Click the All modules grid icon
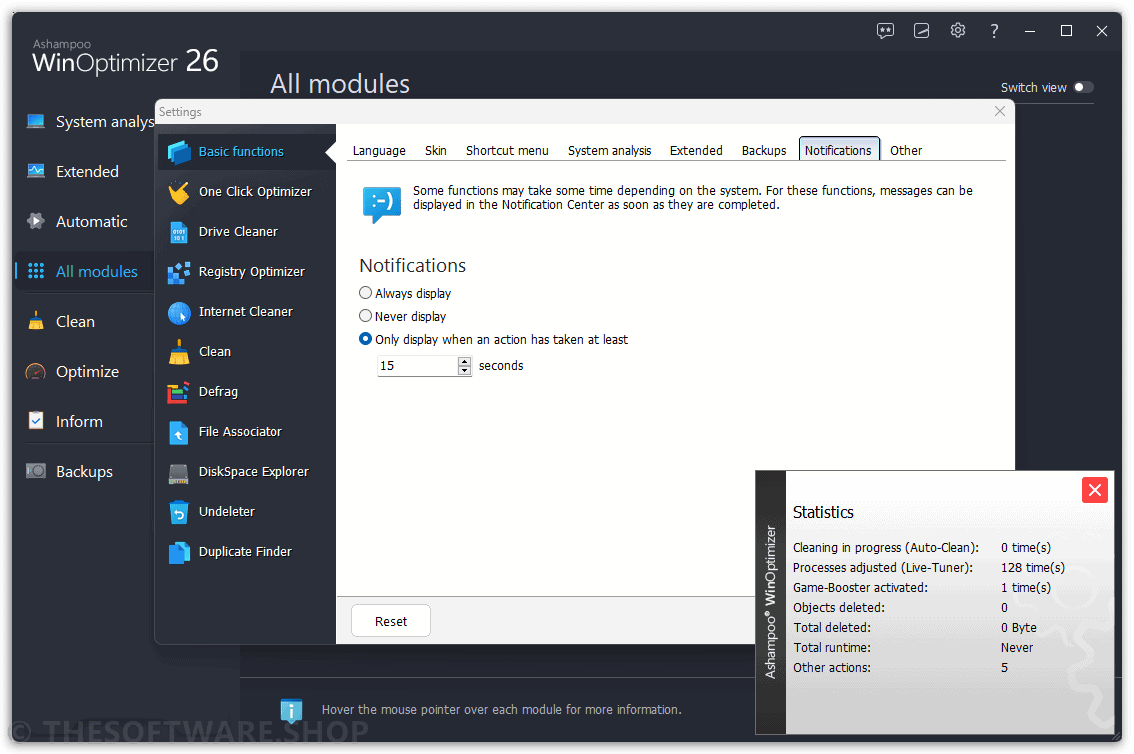The image size is (1134, 754). (35, 271)
